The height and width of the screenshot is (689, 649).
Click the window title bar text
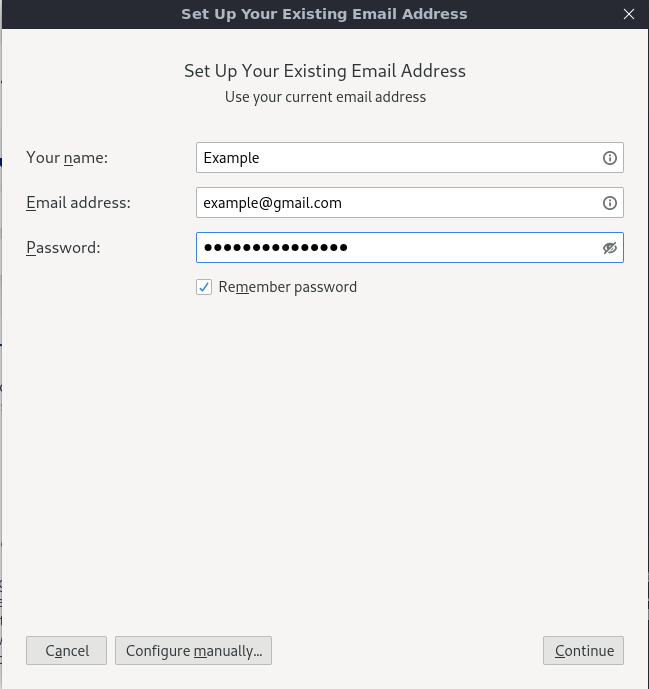click(324, 14)
